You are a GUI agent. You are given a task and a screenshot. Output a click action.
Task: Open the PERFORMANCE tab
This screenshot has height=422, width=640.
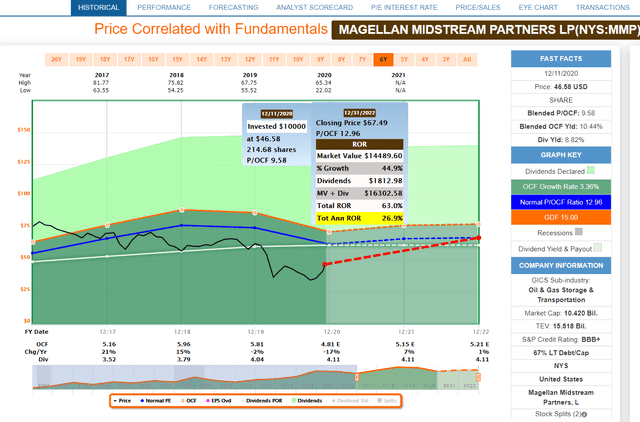click(164, 7)
